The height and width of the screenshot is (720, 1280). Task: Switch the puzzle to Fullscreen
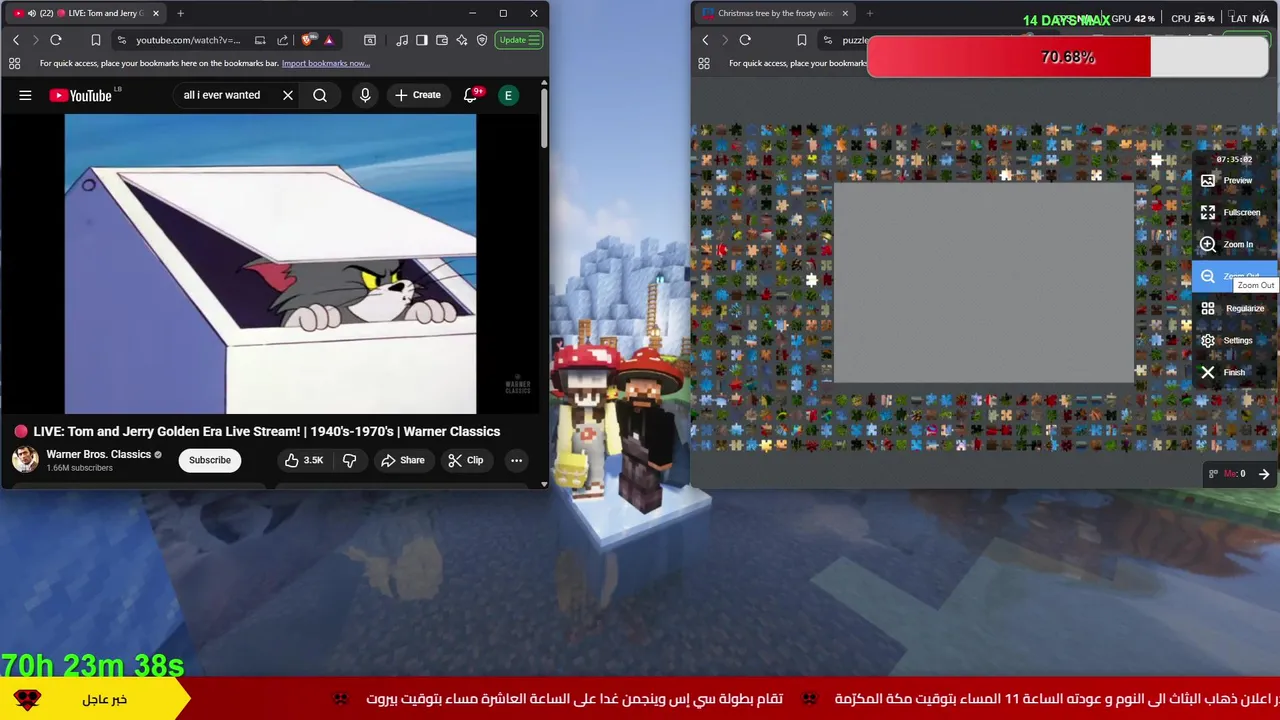pyautogui.click(x=1235, y=212)
